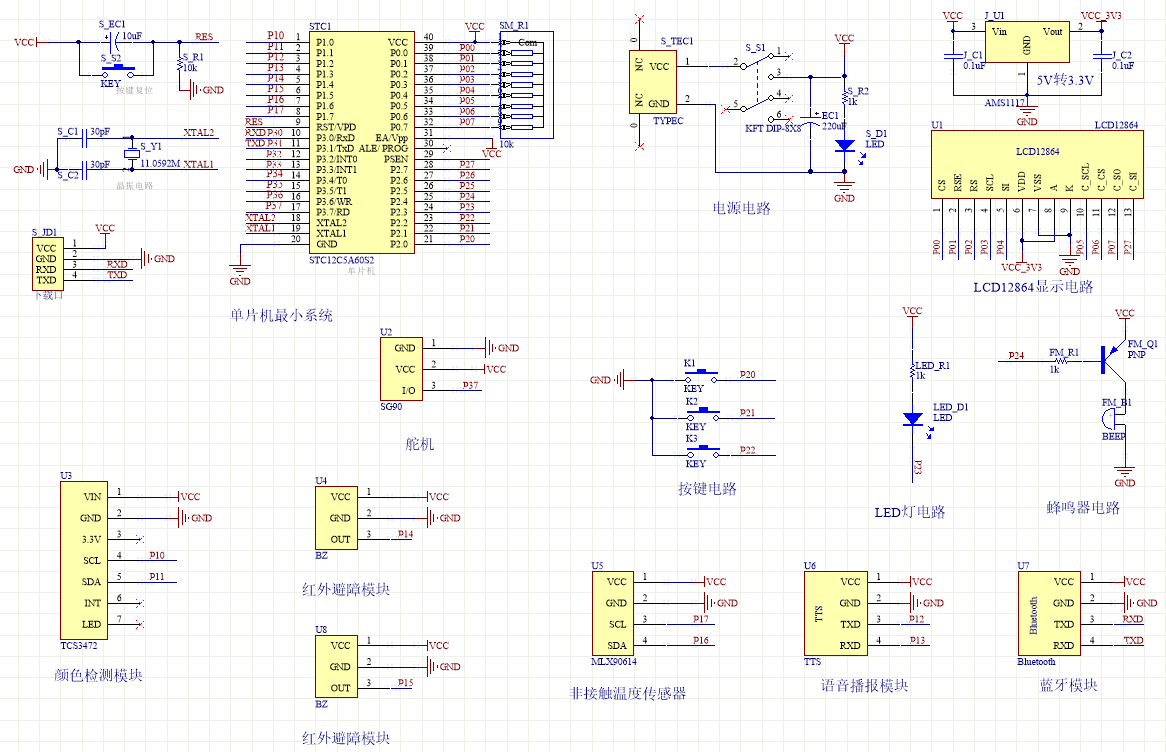Click the MLX90614 temperature sensor block

coord(617,613)
